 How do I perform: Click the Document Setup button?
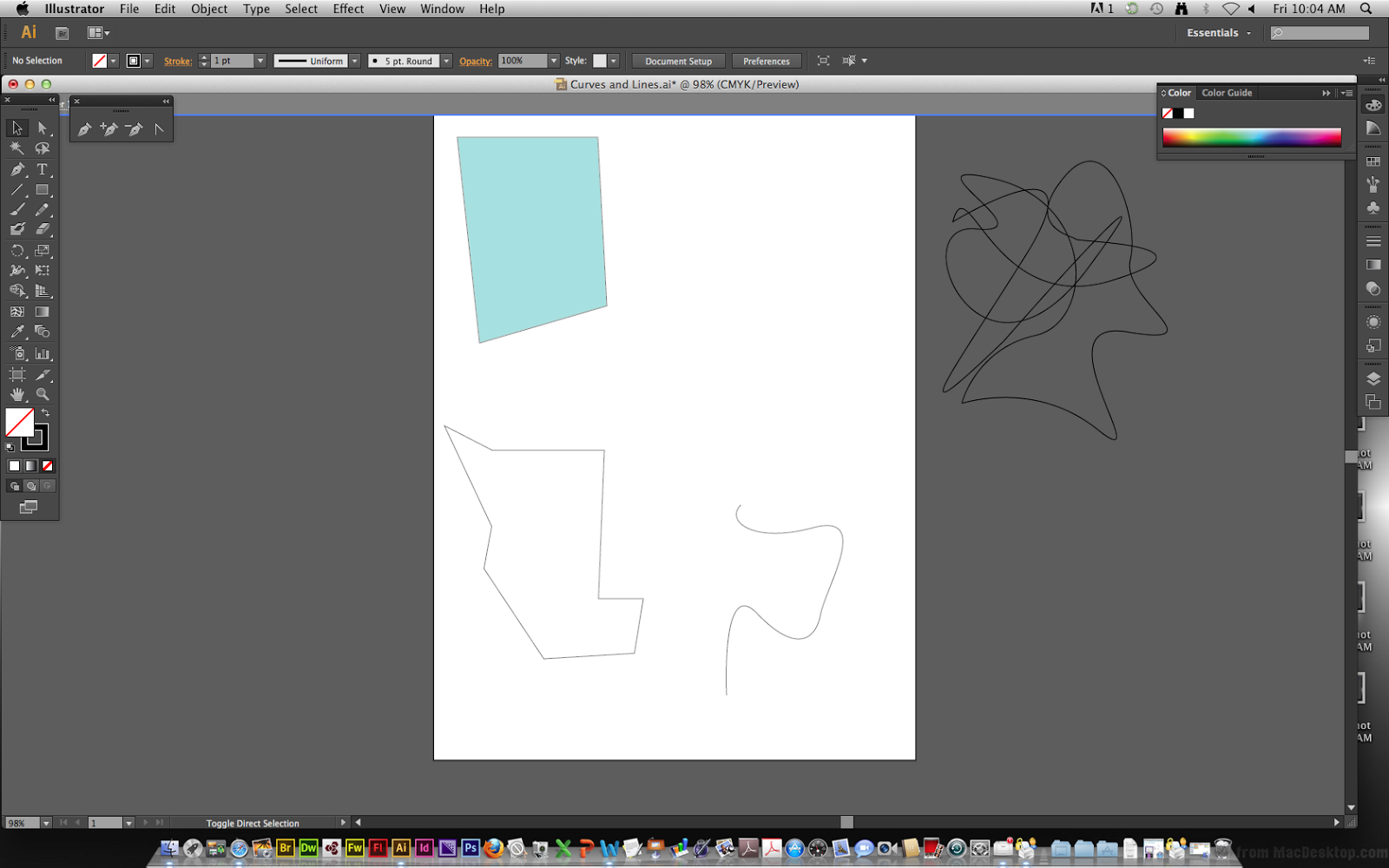pyautogui.click(x=678, y=61)
